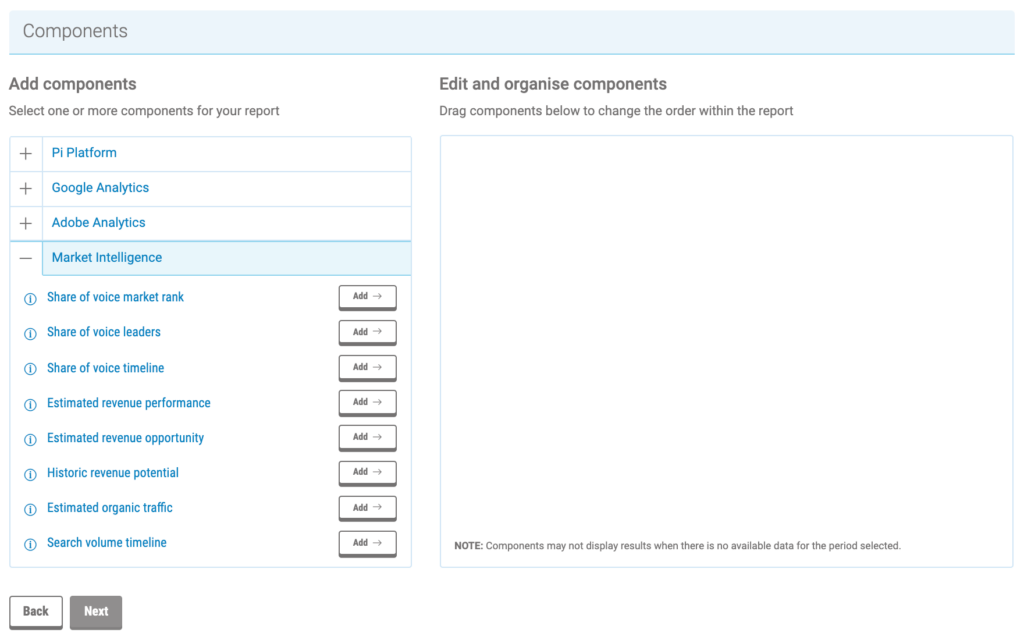View info for Share of voice timeline
The width and height of the screenshot is (1024, 640).
click(x=30, y=367)
